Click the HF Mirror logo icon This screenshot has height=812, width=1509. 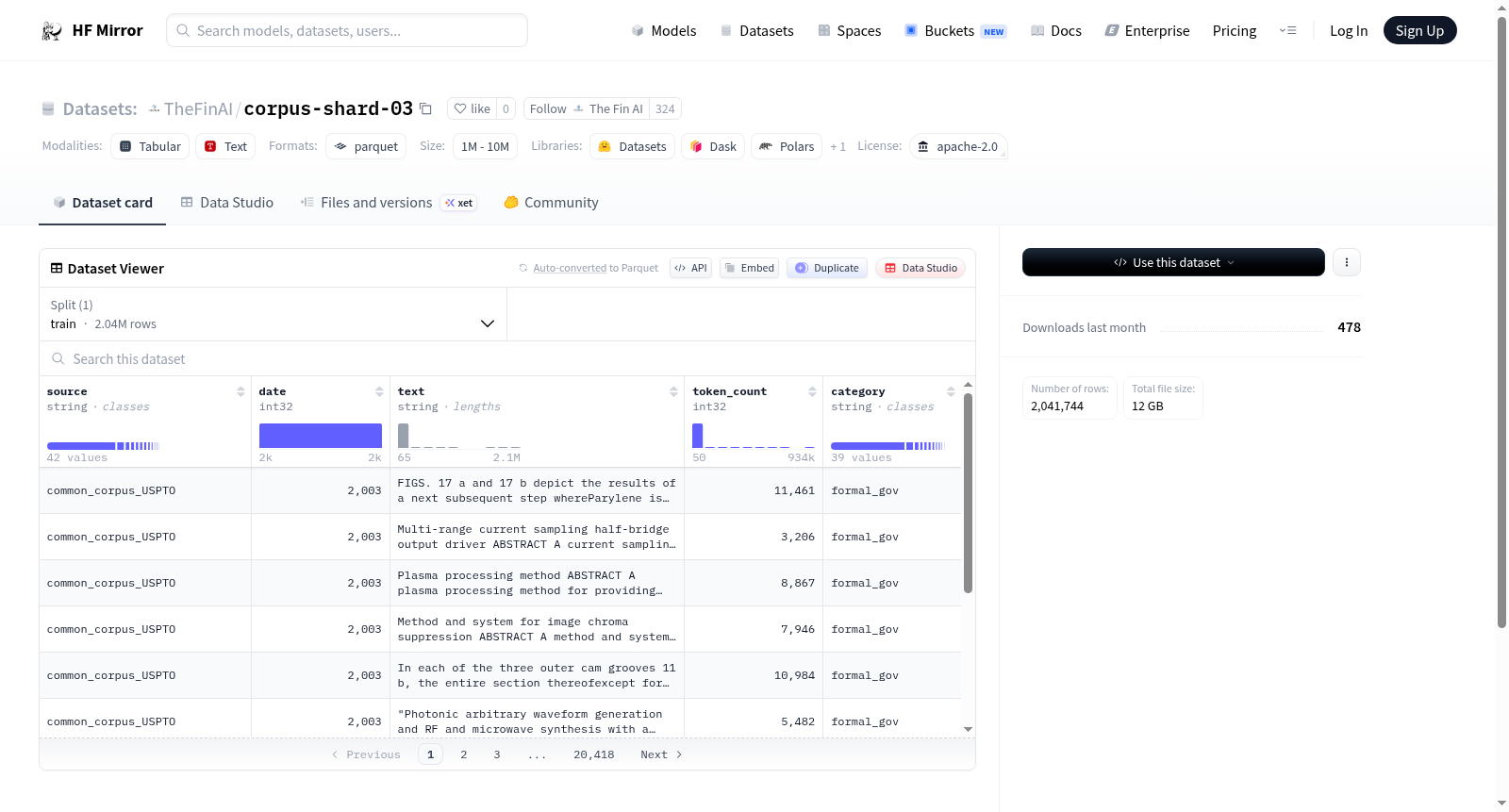click(52, 31)
